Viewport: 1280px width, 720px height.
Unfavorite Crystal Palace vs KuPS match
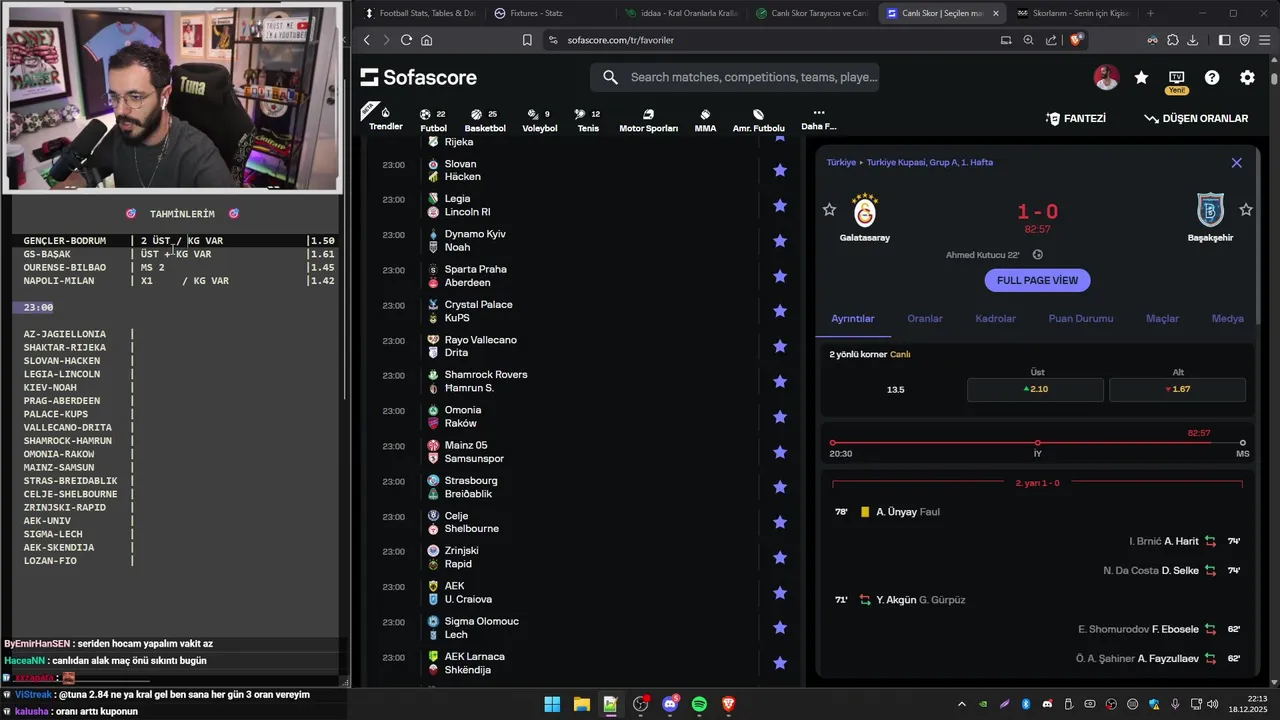click(780, 311)
